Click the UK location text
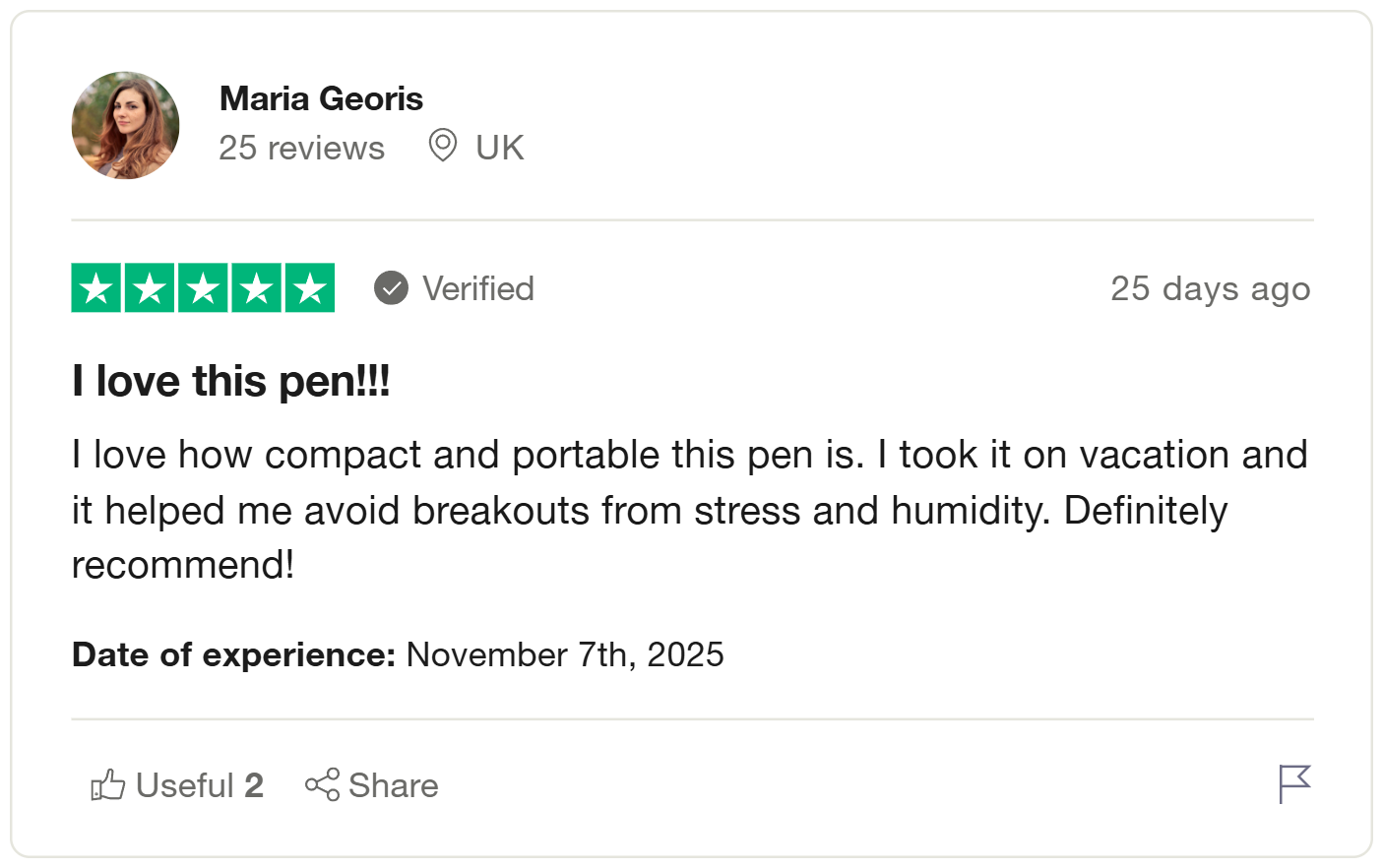1383x868 pixels. [x=499, y=148]
